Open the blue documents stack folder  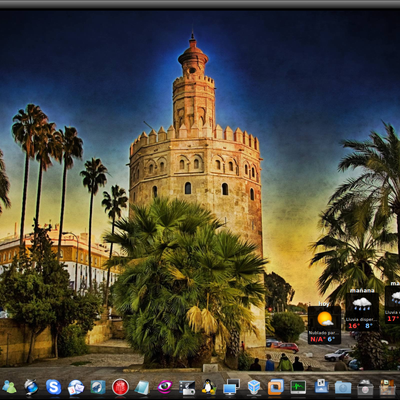tap(321, 387)
